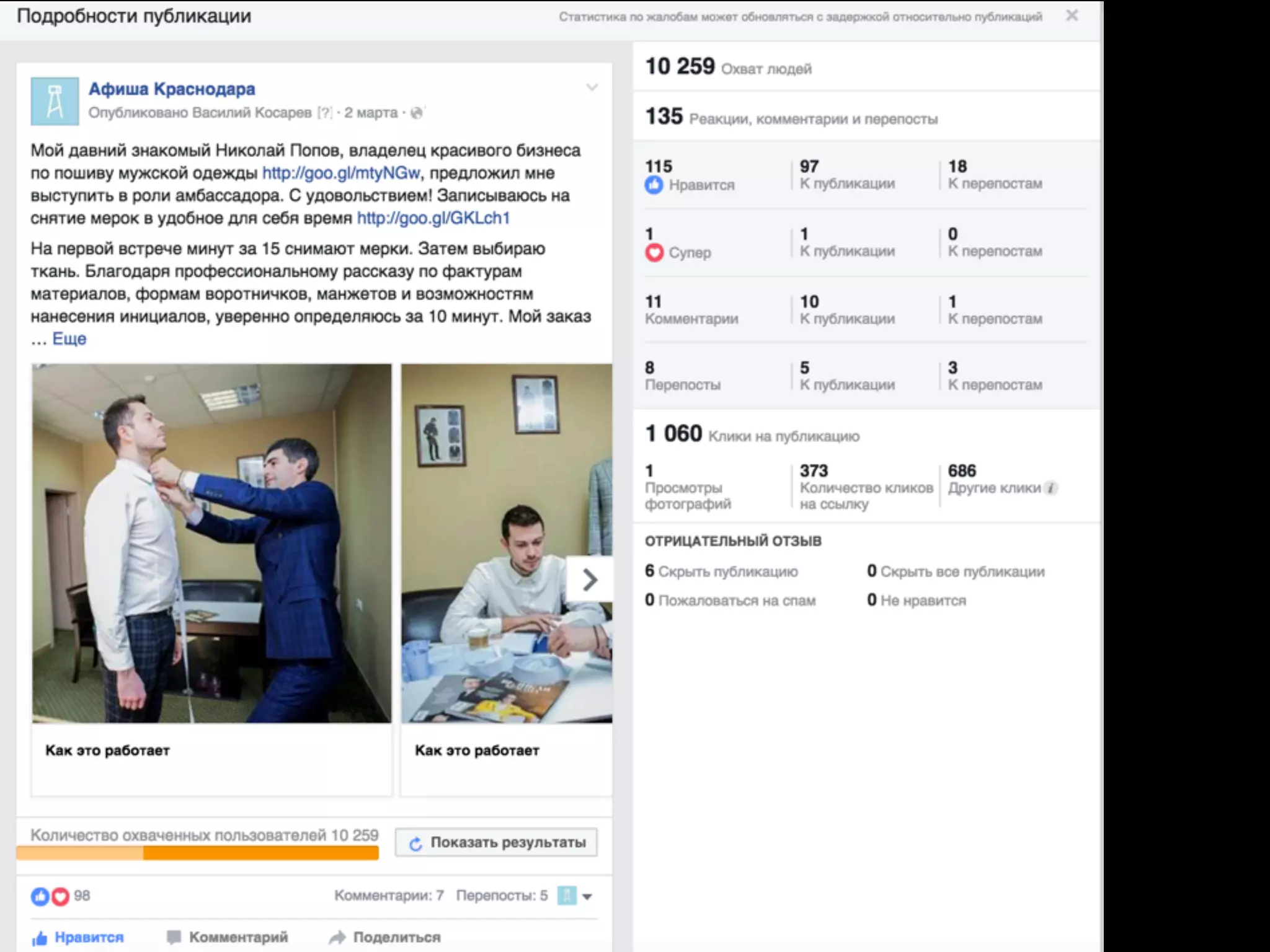The width and height of the screenshot is (1270, 952).
Task: Open the page identity selector dropdown arrow
Action: (x=587, y=896)
